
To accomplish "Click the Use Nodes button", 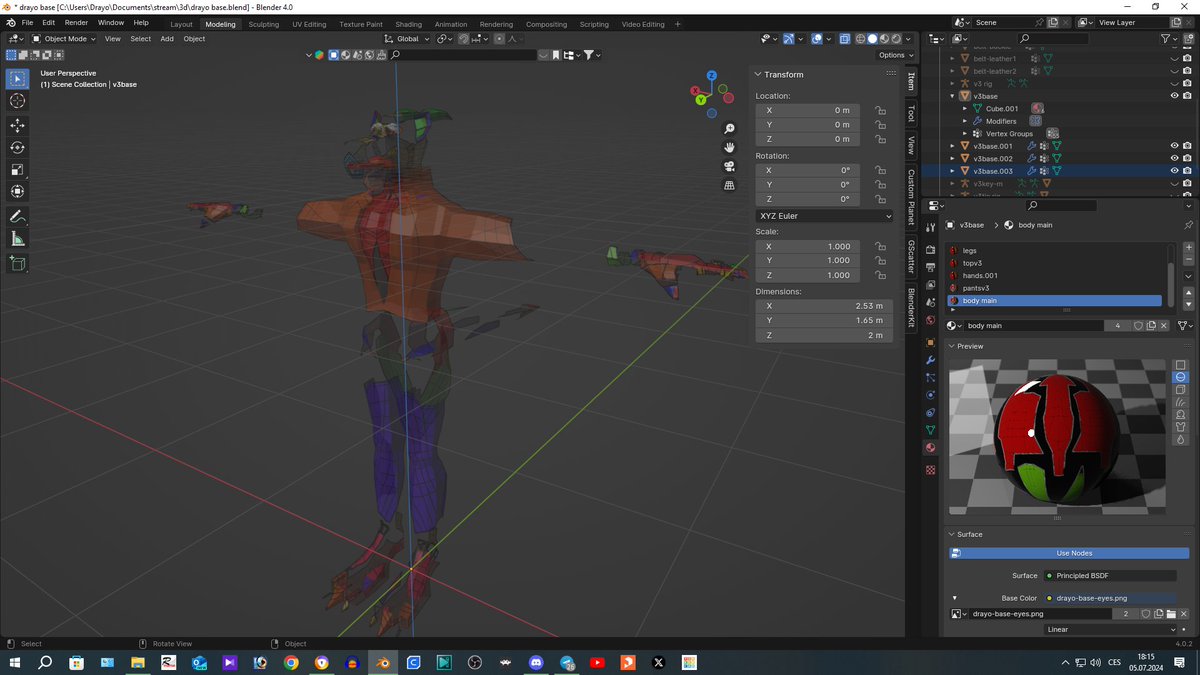I will click(1068, 553).
